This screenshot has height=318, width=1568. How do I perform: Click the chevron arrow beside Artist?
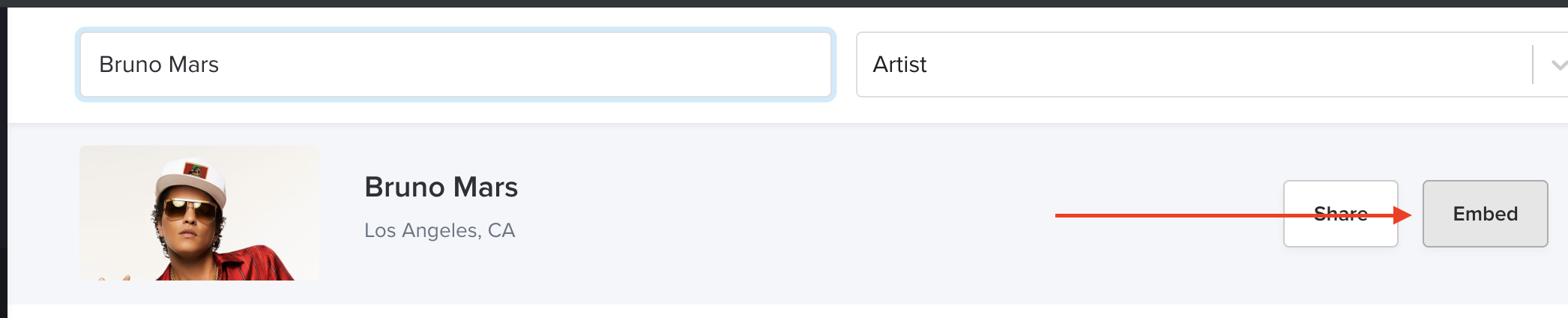[x=1558, y=65]
